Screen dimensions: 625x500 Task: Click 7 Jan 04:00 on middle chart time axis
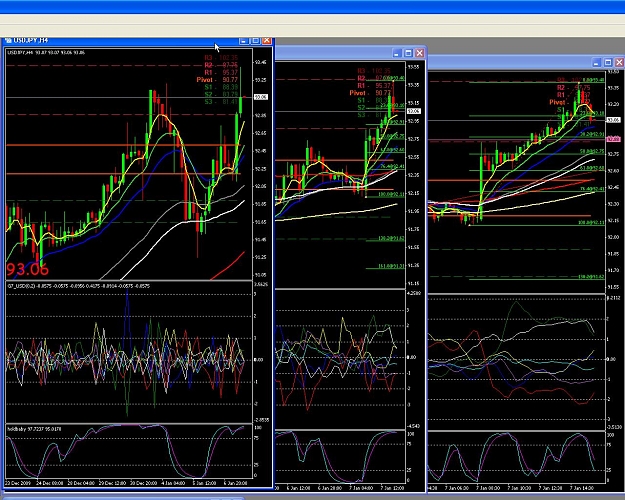[361, 488]
